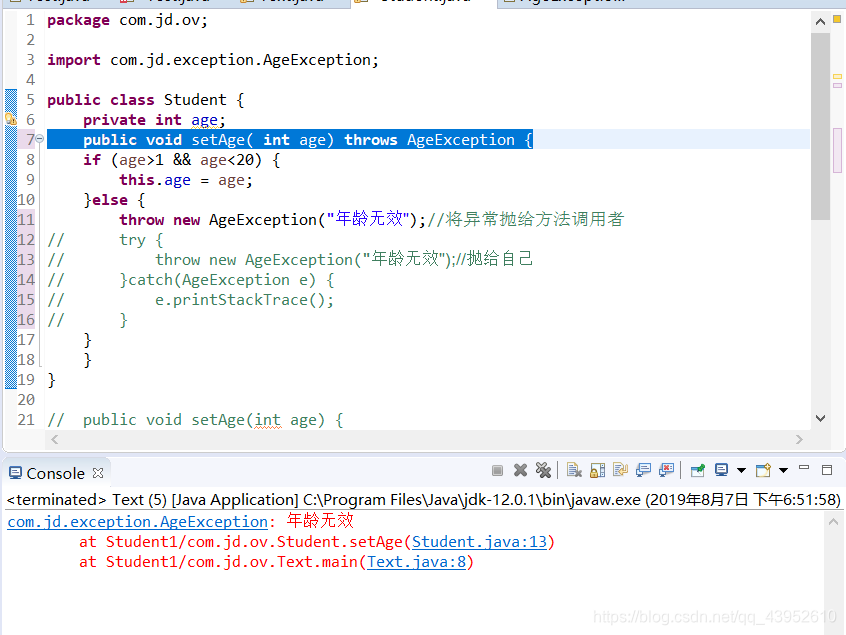Maximize the Console view
The image size is (846, 635).
(x=827, y=470)
